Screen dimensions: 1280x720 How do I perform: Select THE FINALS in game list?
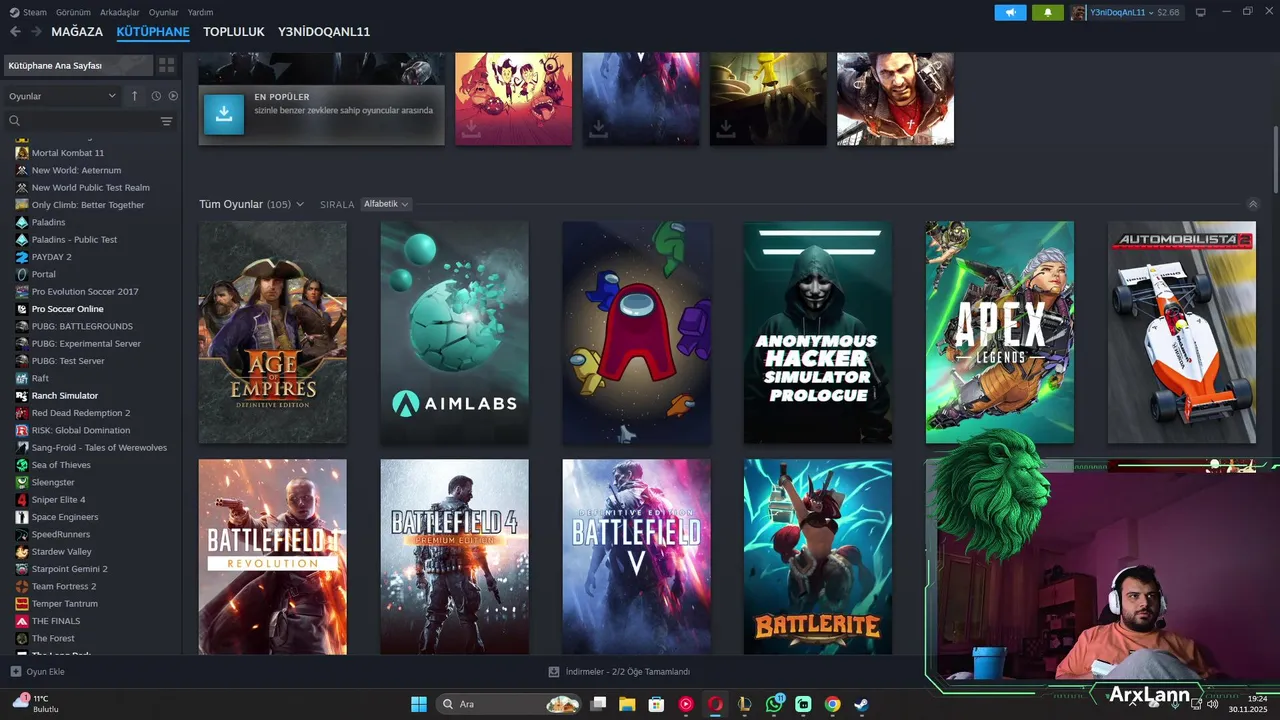pyautogui.click(x=56, y=621)
